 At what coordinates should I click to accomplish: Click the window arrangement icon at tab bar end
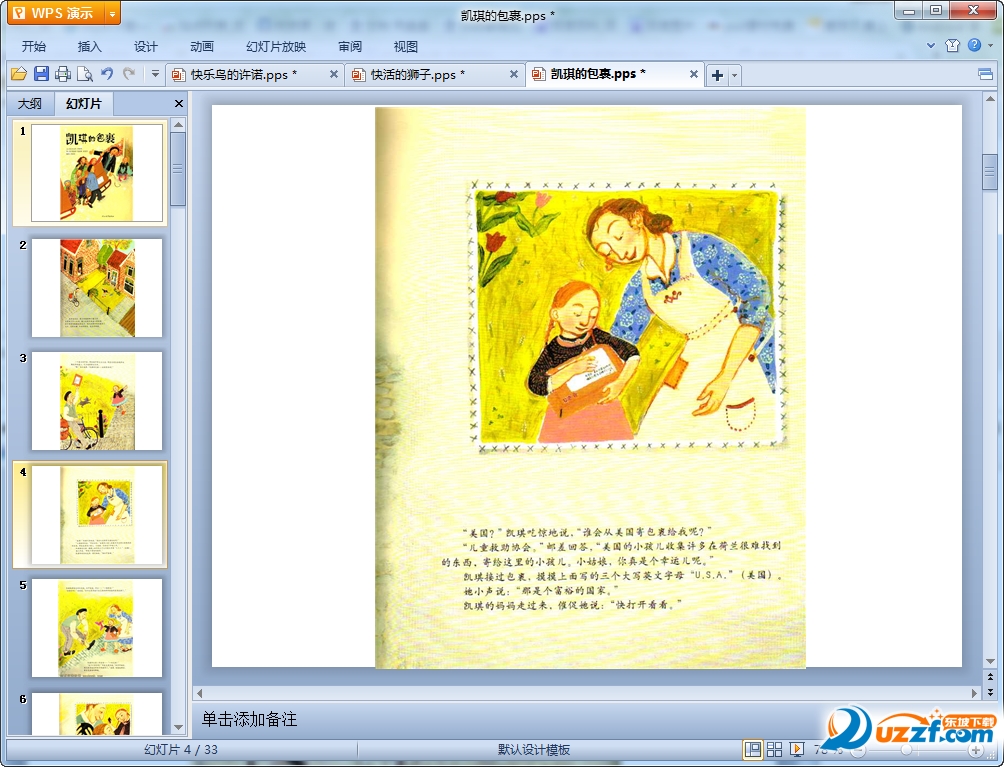(985, 75)
